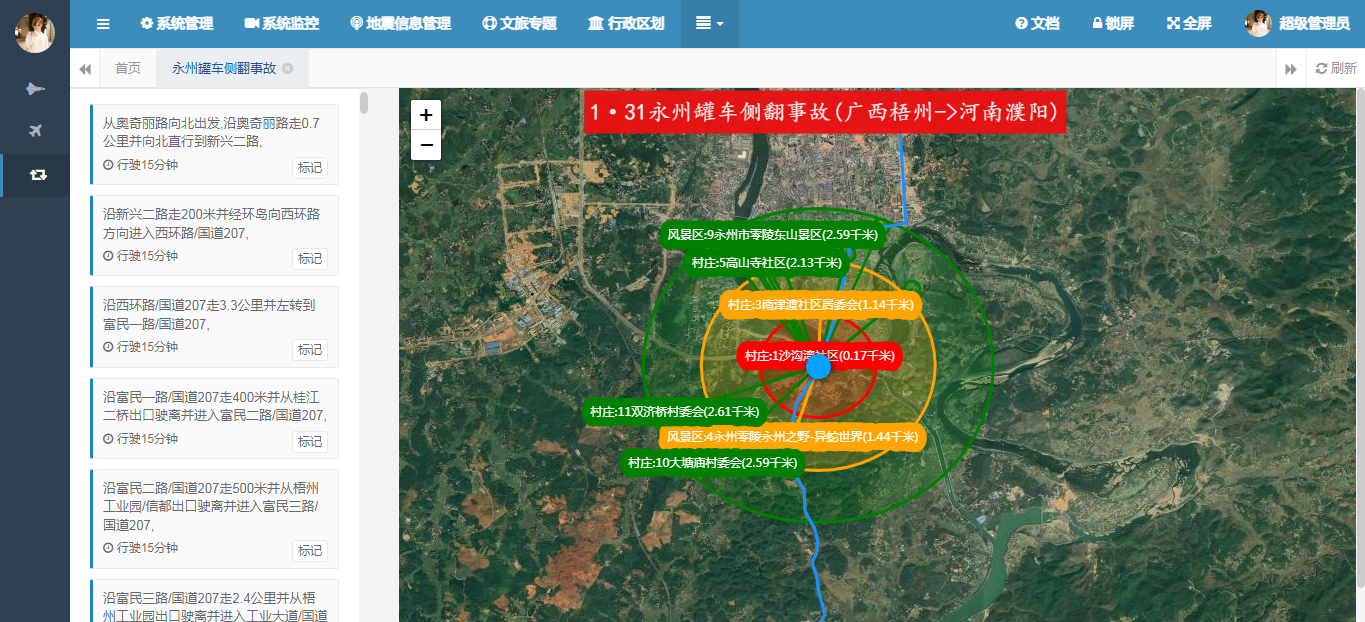Screen dimensions: 1365x622
Task: Click the map panel vertical scrollbar
Action: (1360, 340)
